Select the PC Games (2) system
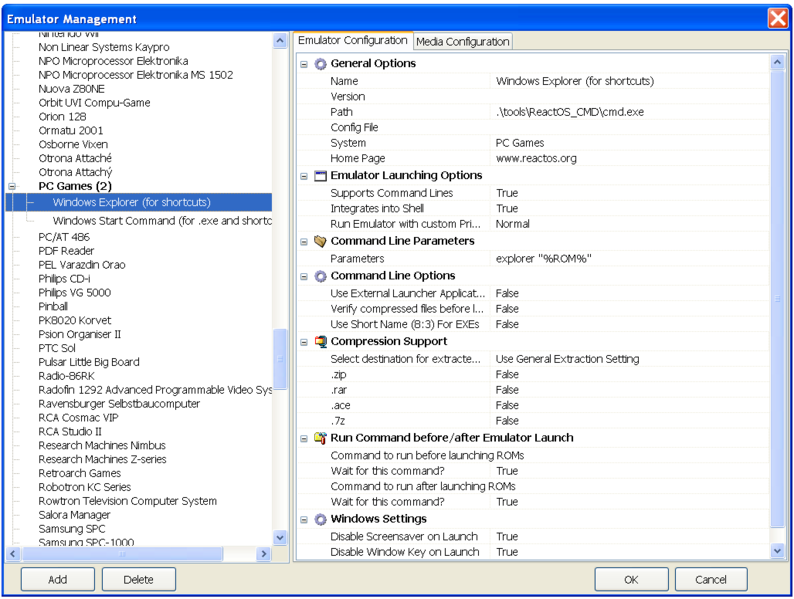794x599 pixels. coord(75,186)
